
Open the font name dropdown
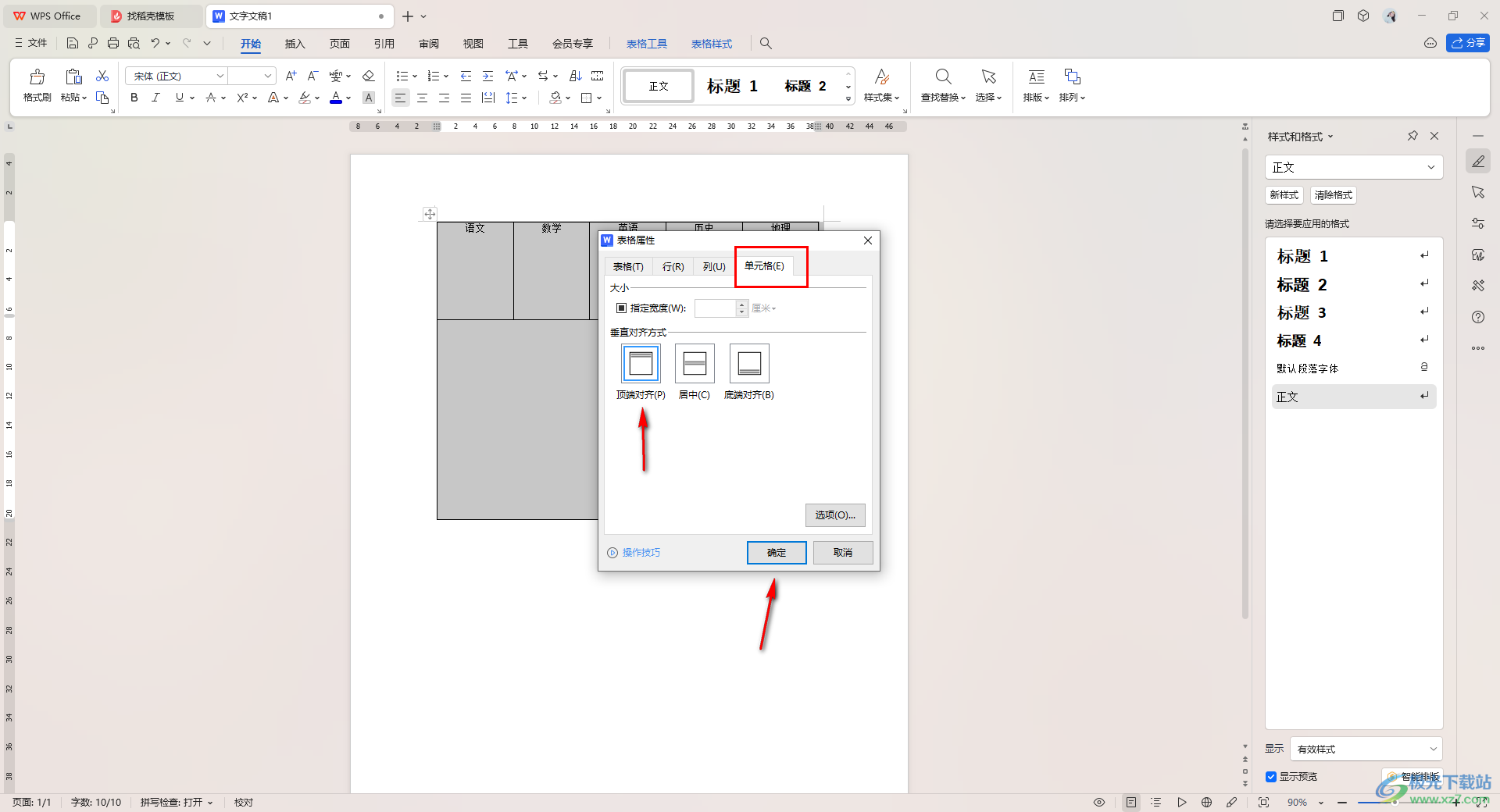click(x=220, y=76)
